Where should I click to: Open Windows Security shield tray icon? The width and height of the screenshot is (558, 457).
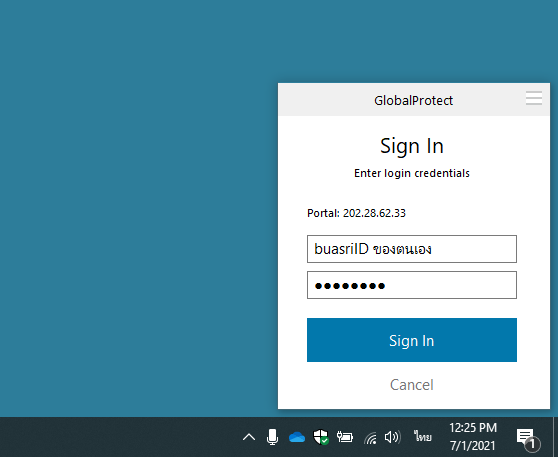[x=321, y=437]
